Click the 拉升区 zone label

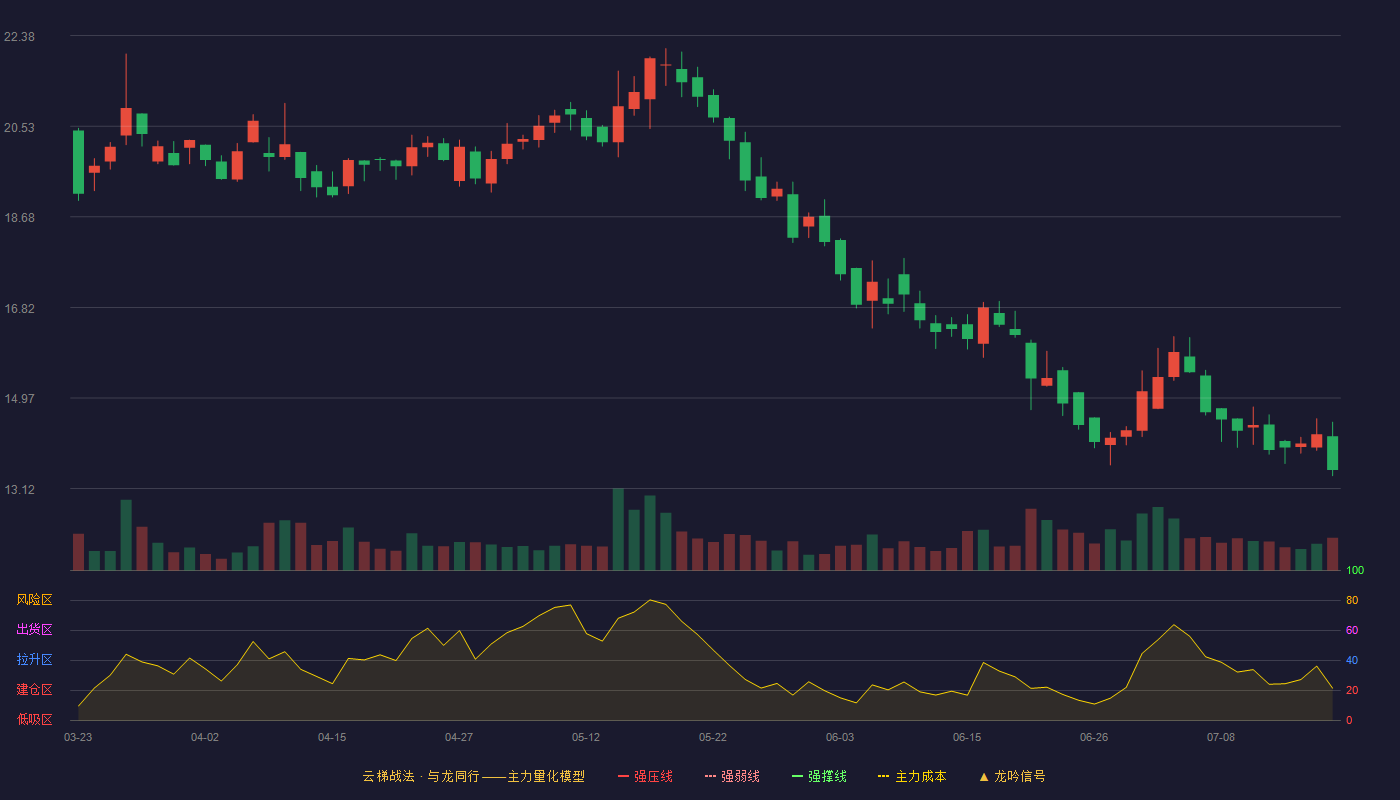[34, 660]
